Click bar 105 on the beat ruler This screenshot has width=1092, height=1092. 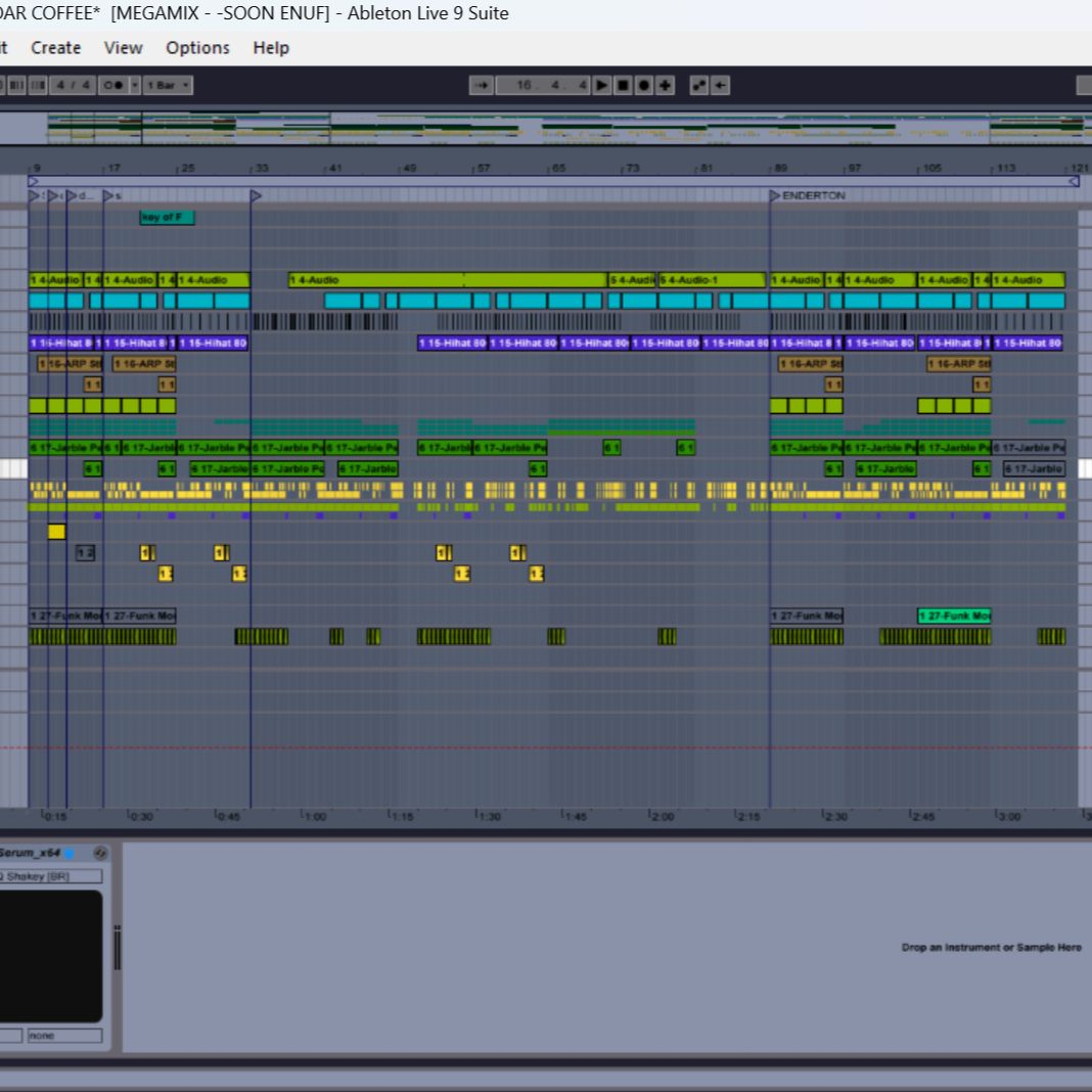(930, 169)
